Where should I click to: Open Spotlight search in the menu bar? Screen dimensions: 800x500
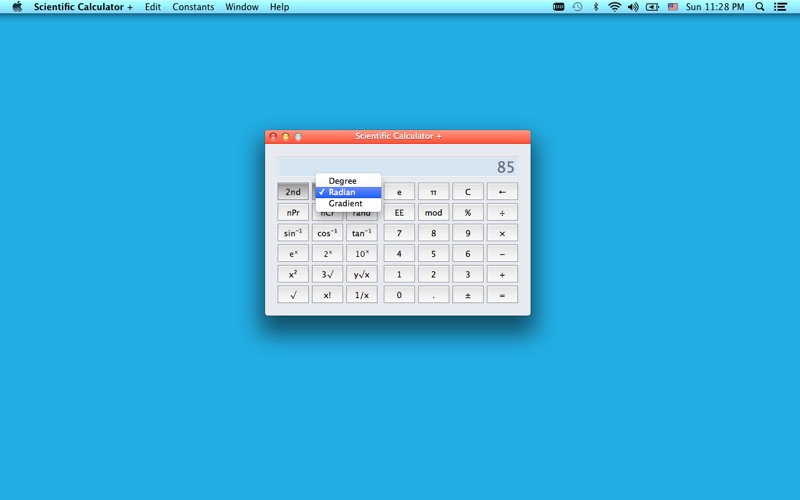[760, 7]
